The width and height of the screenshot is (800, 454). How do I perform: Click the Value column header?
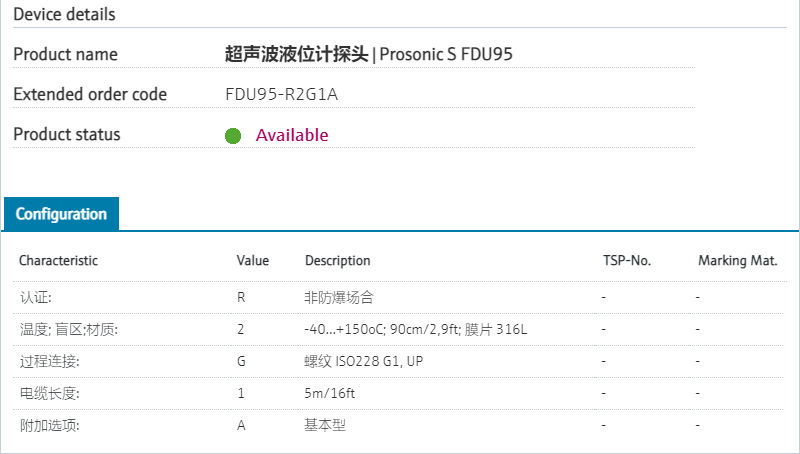[x=252, y=261]
